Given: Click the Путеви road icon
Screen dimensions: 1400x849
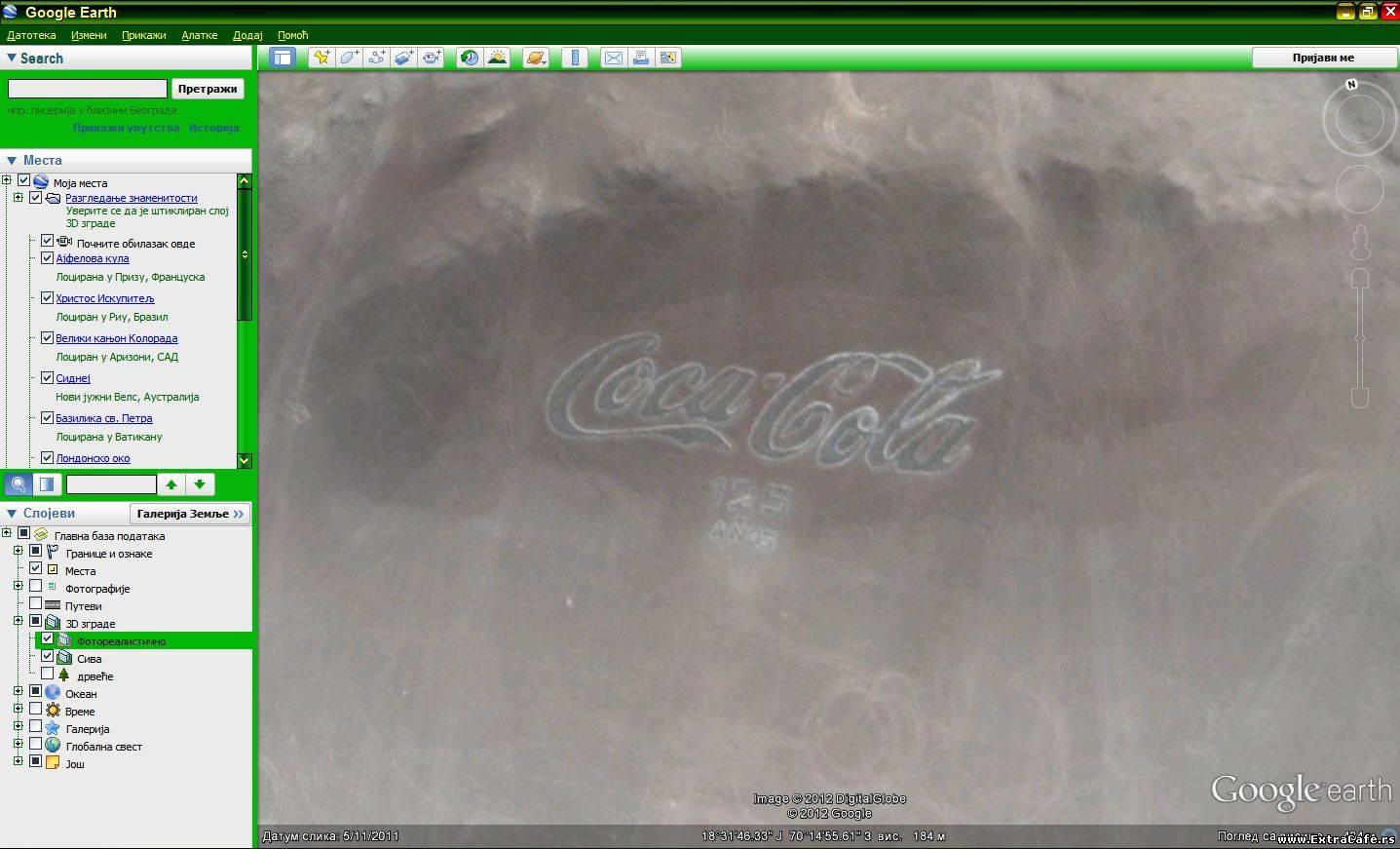Looking at the screenshot, I should [x=53, y=605].
